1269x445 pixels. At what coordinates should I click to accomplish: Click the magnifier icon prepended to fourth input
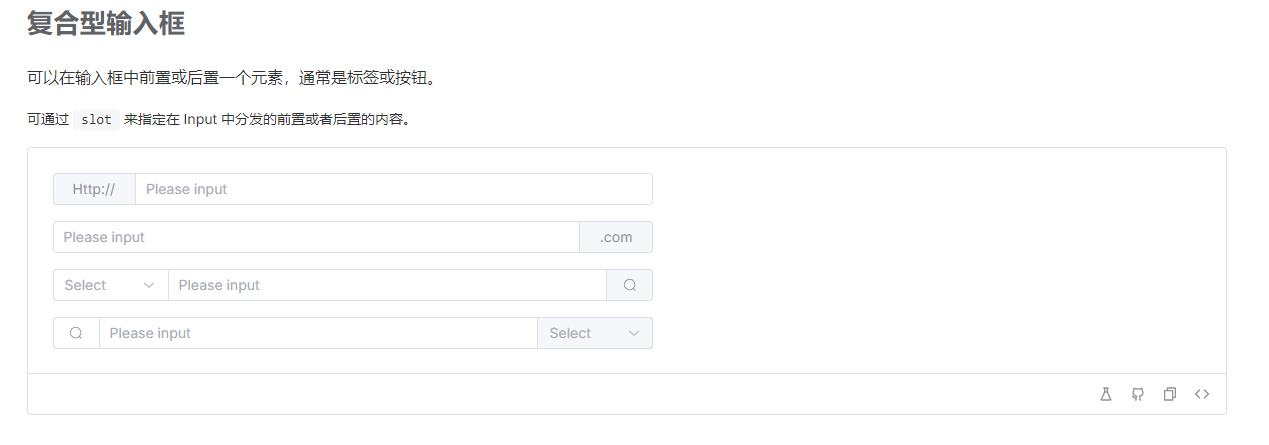(x=76, y=333)
